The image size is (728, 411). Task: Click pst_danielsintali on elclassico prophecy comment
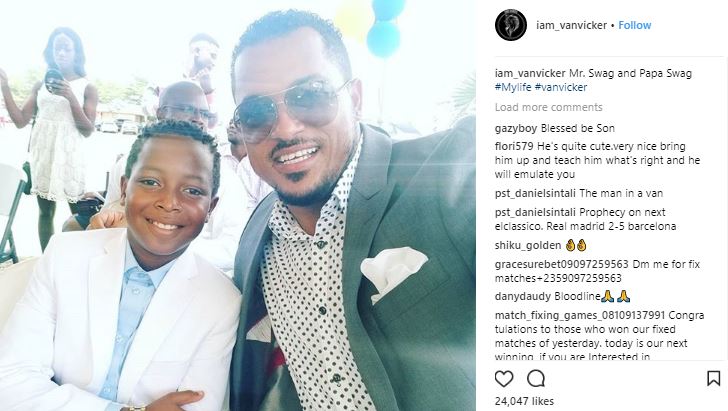535,213
